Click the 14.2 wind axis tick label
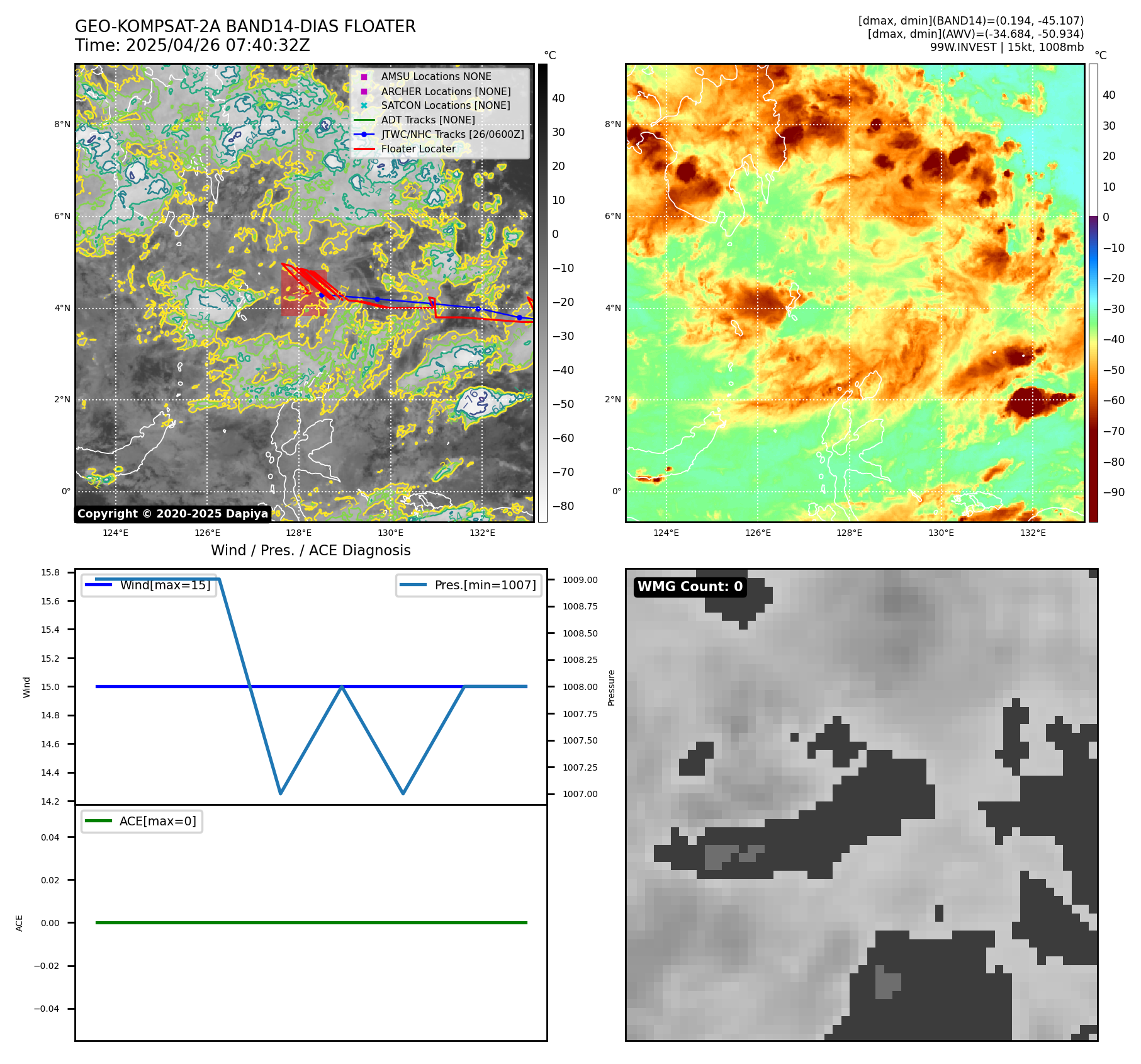 tap(50, 801)
